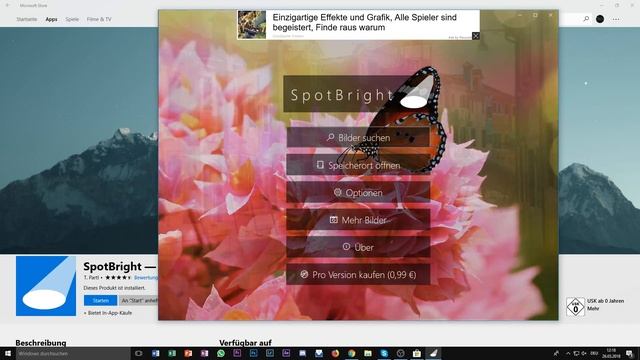The width and height of the screenshot is (640, 360).
Task: Open the Bewertungen link in Store
Action: point(146,278)
